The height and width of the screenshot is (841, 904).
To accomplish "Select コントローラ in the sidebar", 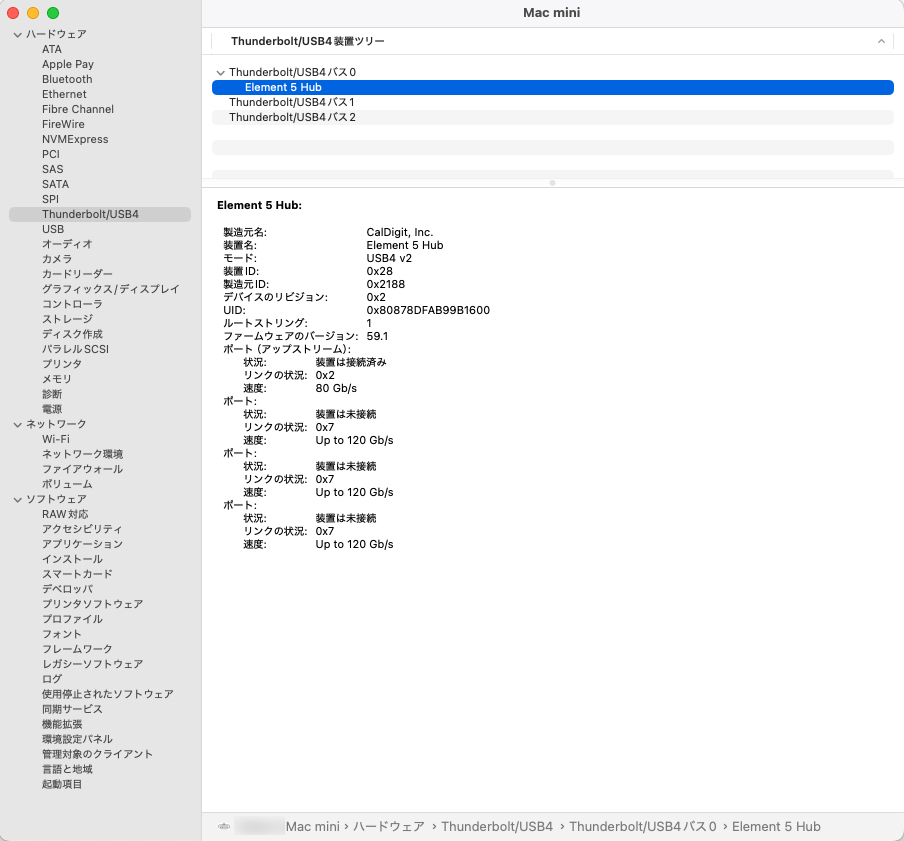I will click(x=72, y=304).
